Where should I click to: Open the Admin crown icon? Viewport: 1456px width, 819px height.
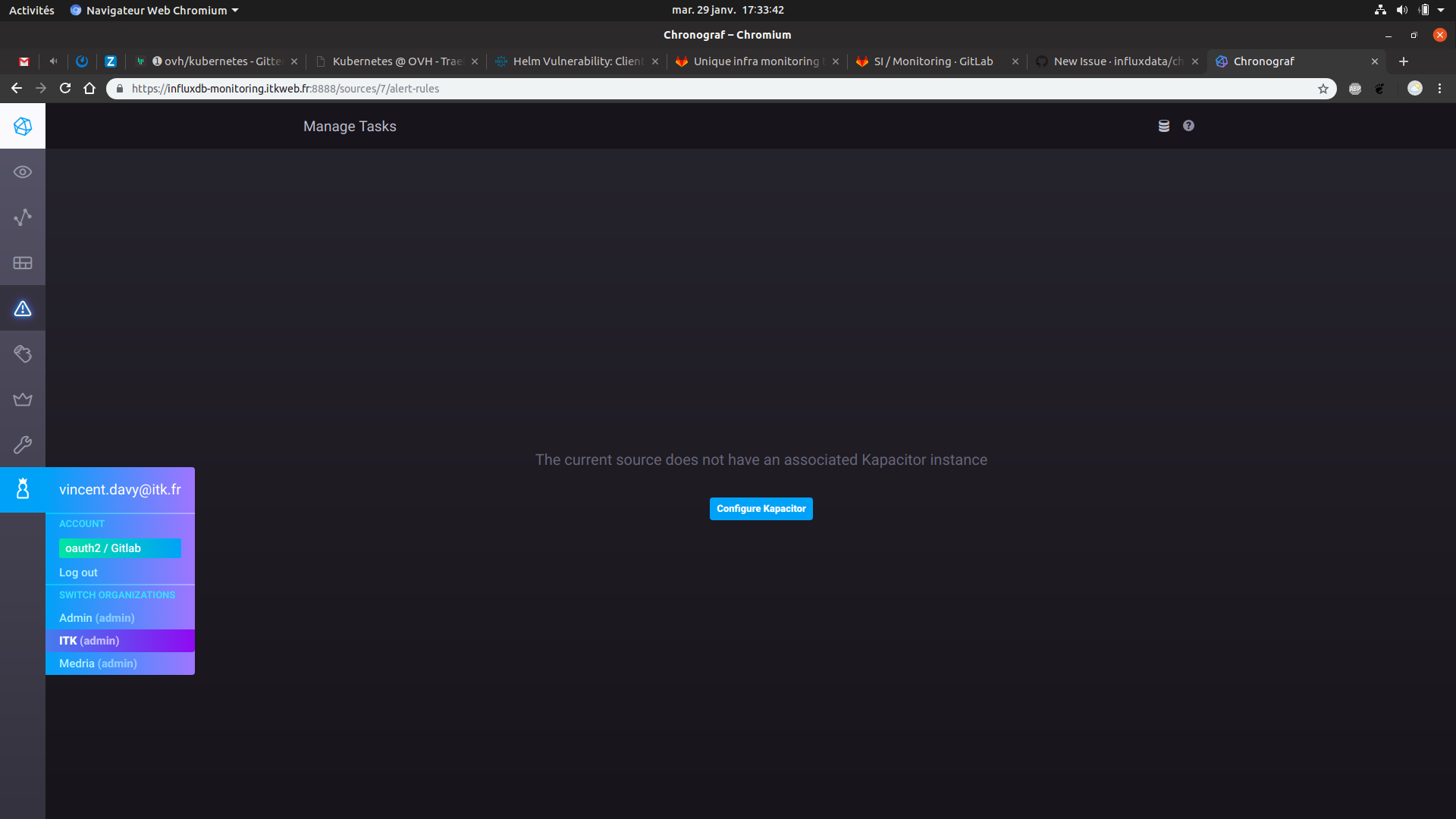point(23,400)
